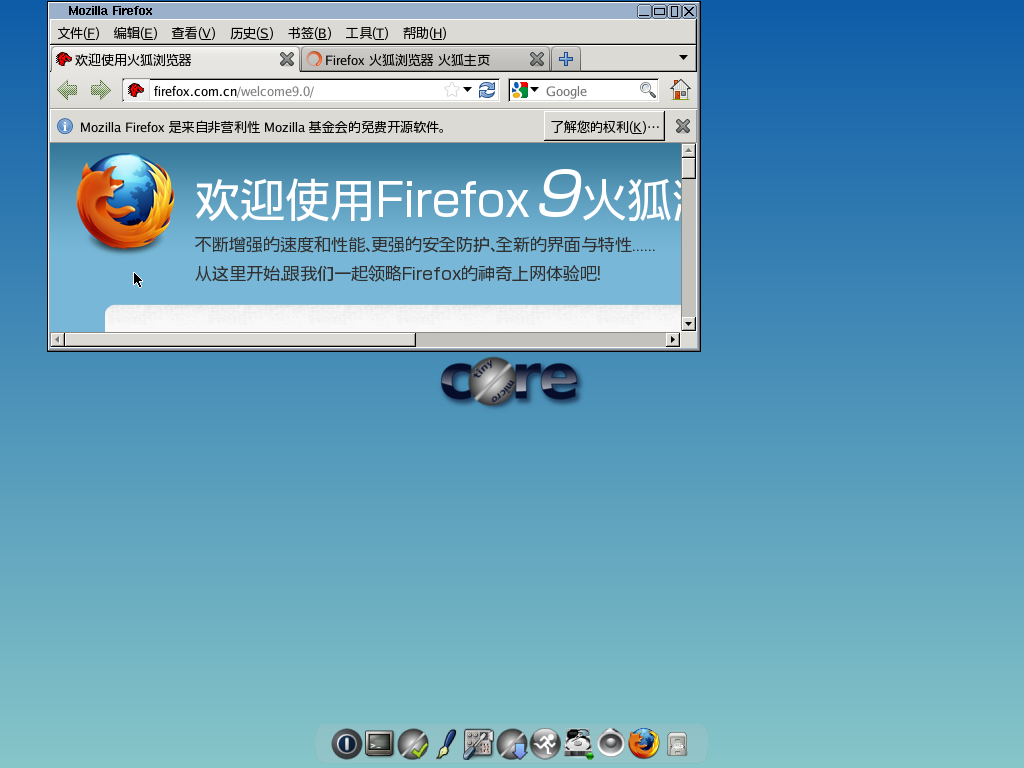Click the Exit power icon in the dock
This screenshot has height=768, width=1024.
[346, 744]
